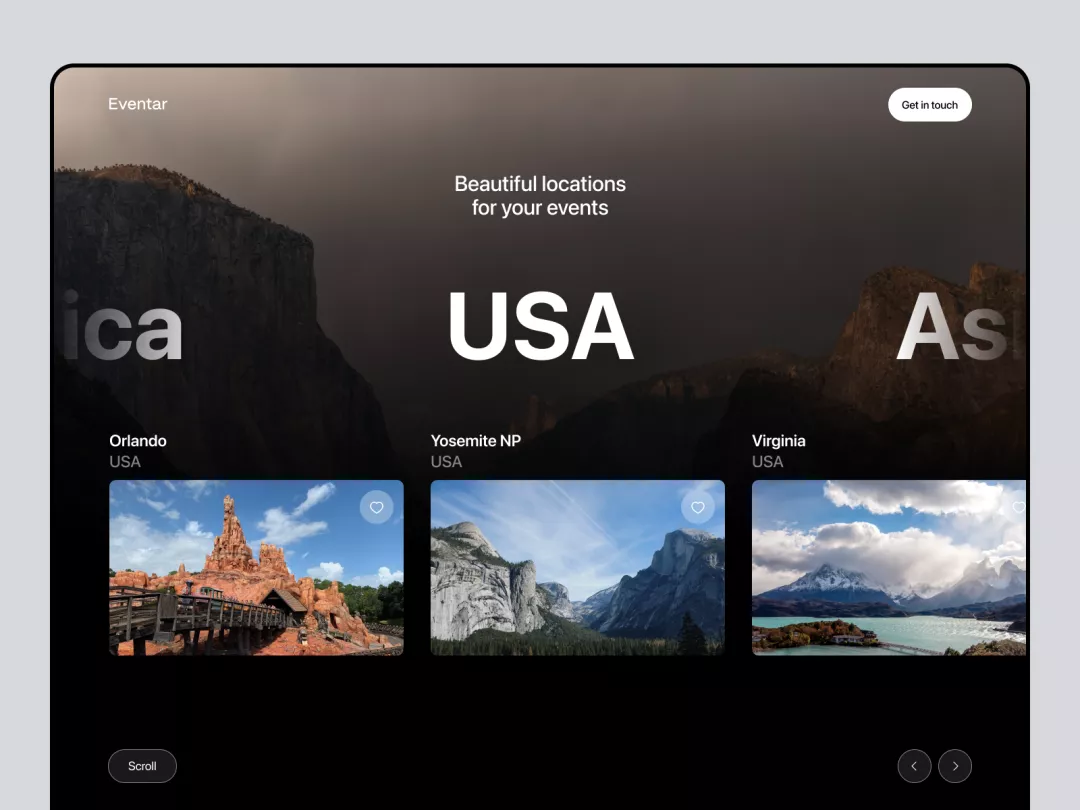
Task: Open the Yosemite NP cliffs thumbnail
Action: (x=577, y=568)
